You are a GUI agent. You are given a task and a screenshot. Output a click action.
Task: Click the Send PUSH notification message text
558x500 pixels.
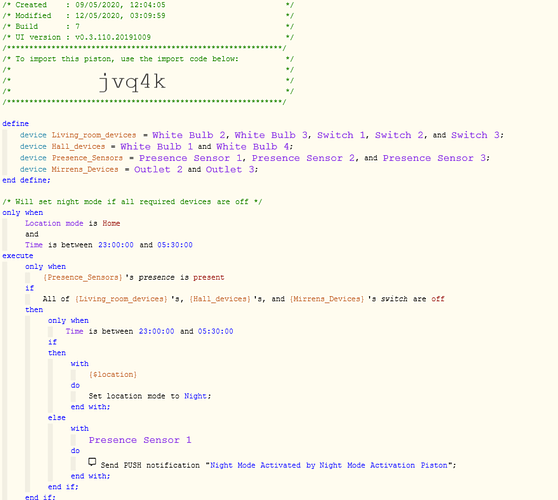pos(329,465)
